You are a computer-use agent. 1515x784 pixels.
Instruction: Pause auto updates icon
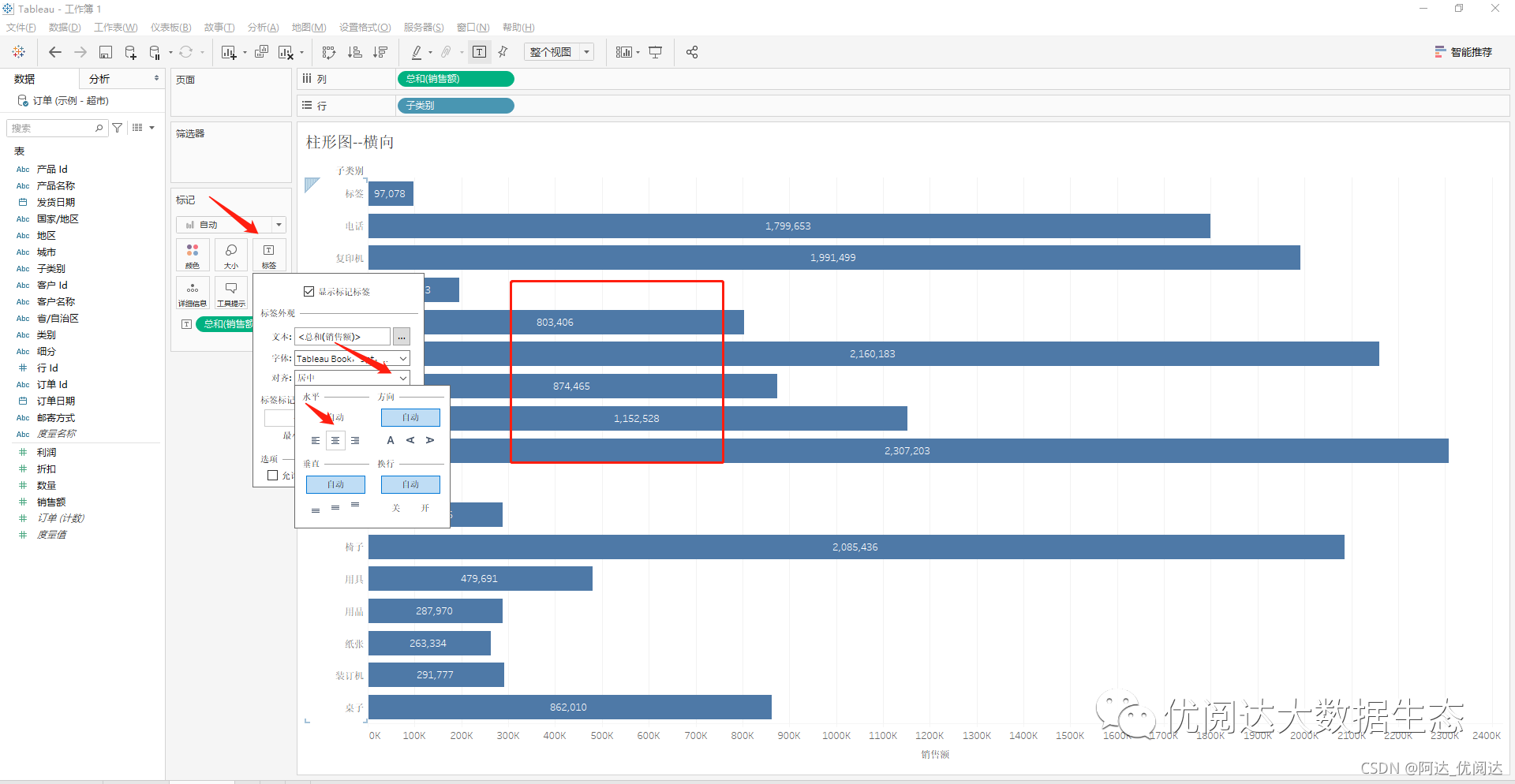(155, 52)
